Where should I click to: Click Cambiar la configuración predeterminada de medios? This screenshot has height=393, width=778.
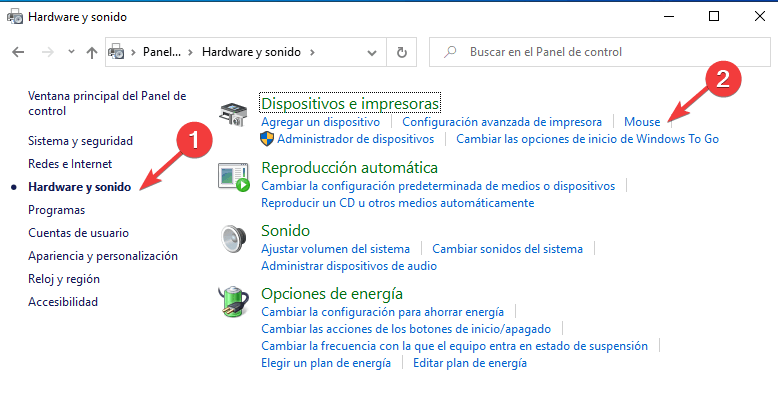point(438,186)
